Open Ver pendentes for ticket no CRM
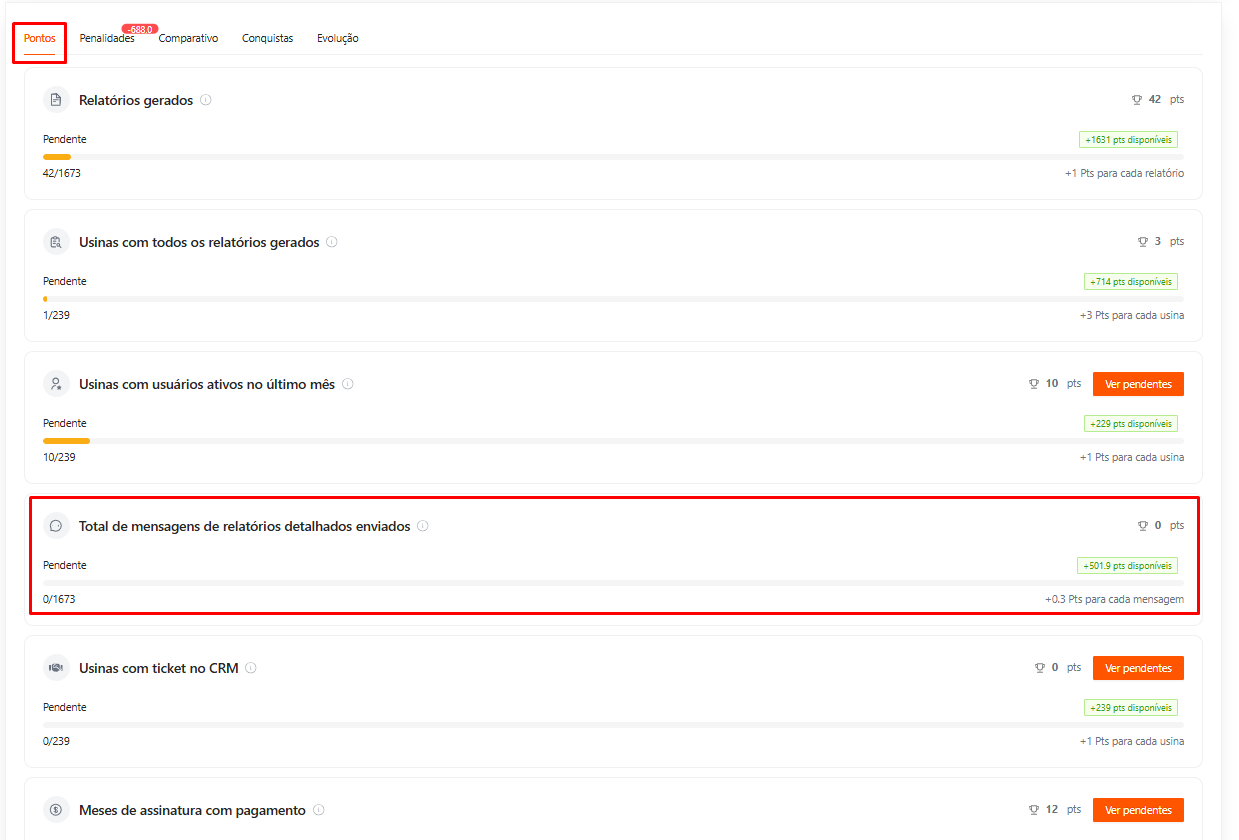1239x840 pixels. point(1138,668)
